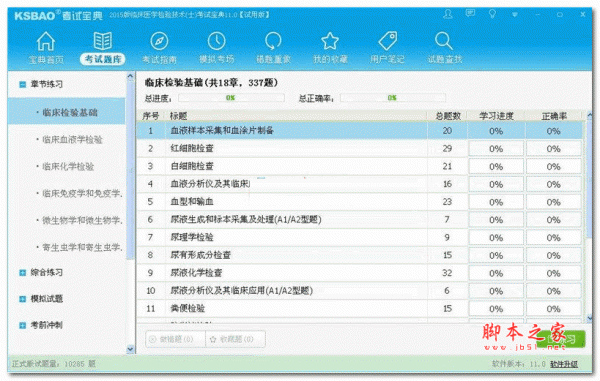Viewport: 600px width, 381px height.
Task: Click the user account icon in title bar
Action: coord(448,15)
